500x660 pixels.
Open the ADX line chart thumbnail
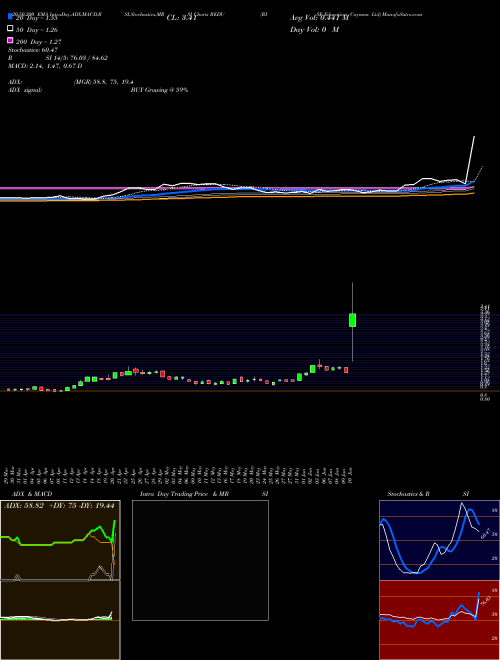(x=60, y=540)
